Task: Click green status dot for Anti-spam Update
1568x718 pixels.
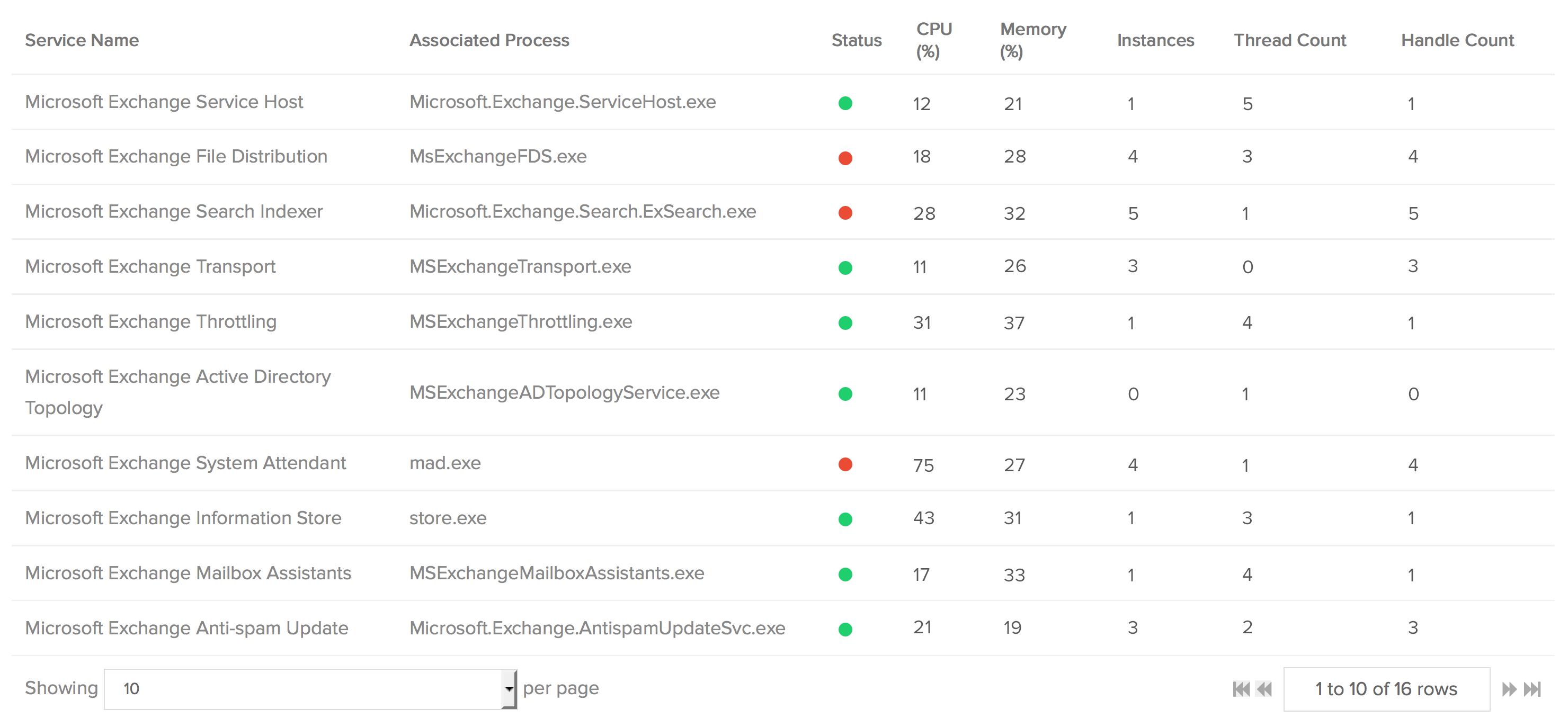Action: [x=845, y=629]
